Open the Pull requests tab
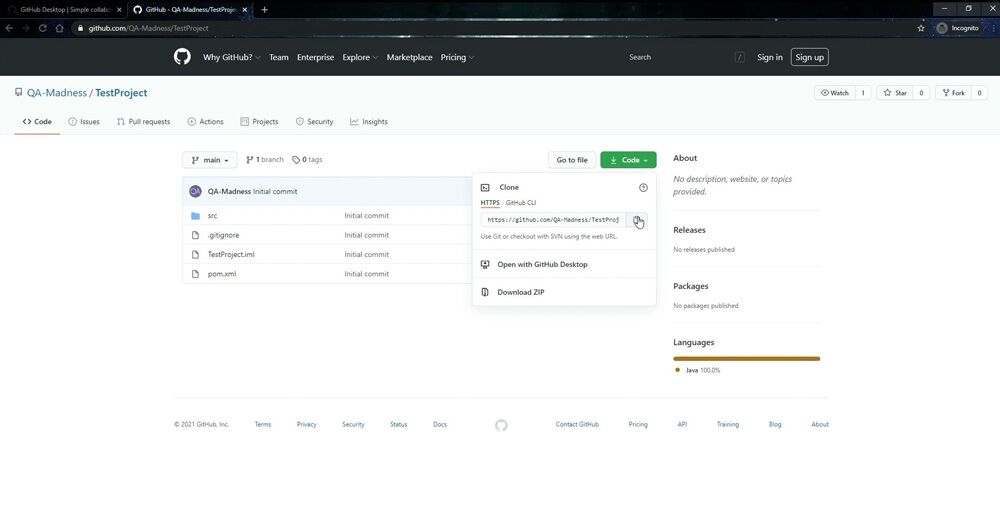 [x=142, y=122]
